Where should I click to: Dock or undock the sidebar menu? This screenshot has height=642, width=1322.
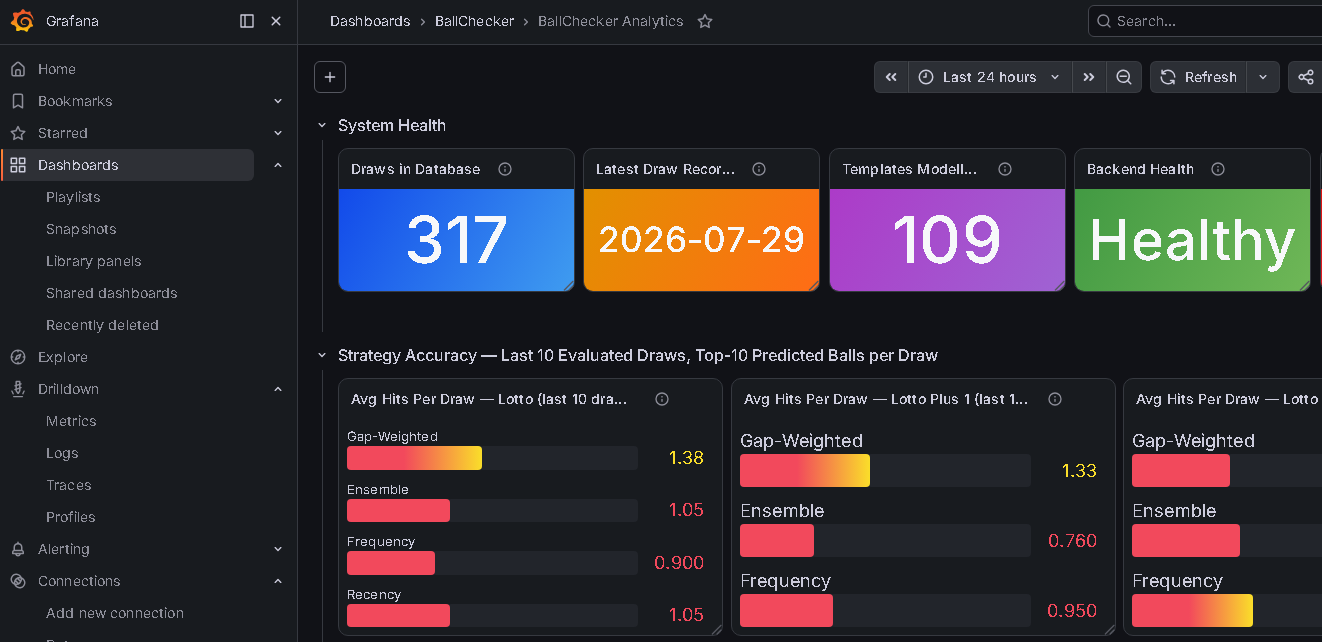coord(247,21)
